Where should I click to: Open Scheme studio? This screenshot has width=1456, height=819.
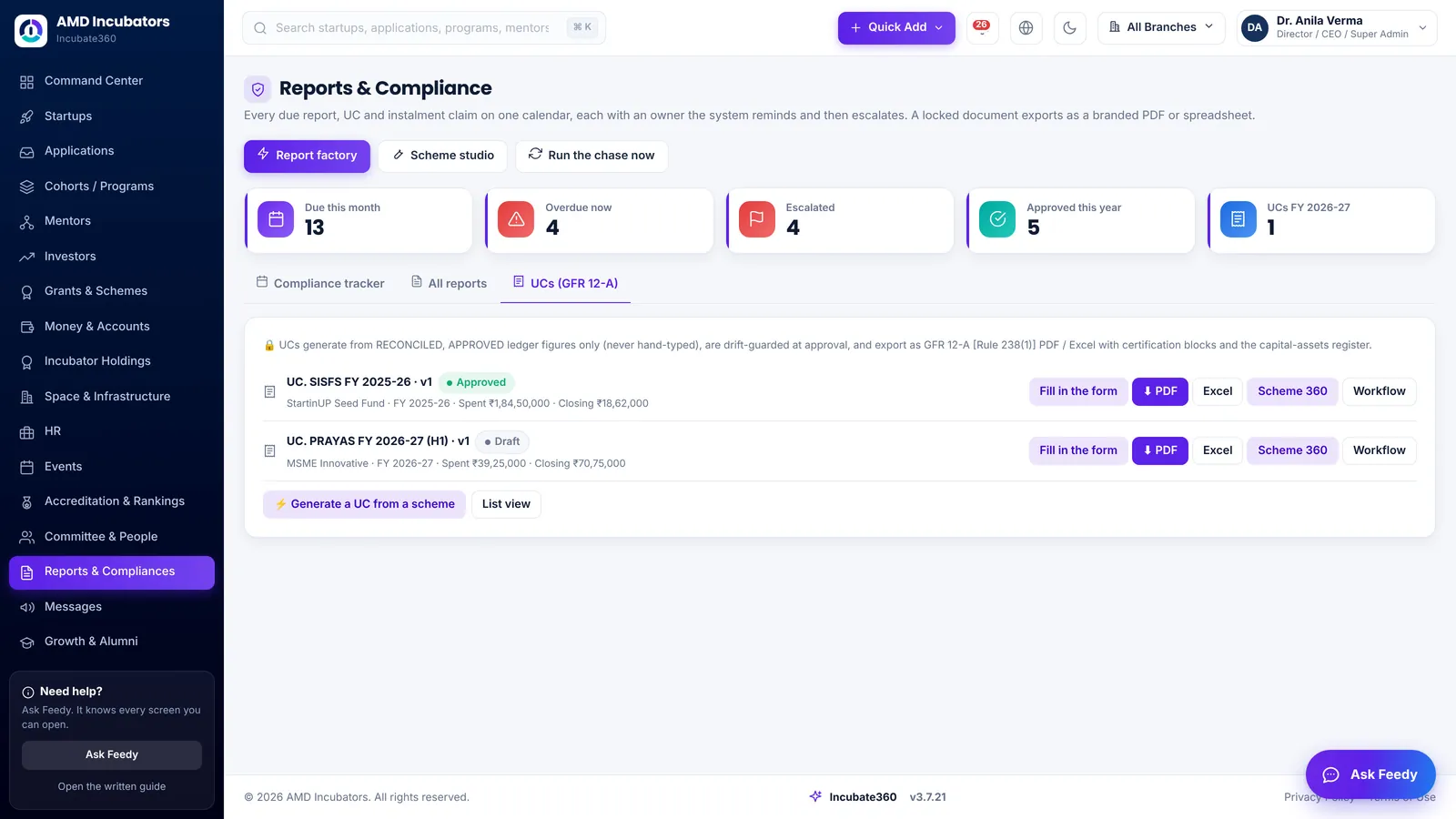point(443,156)
